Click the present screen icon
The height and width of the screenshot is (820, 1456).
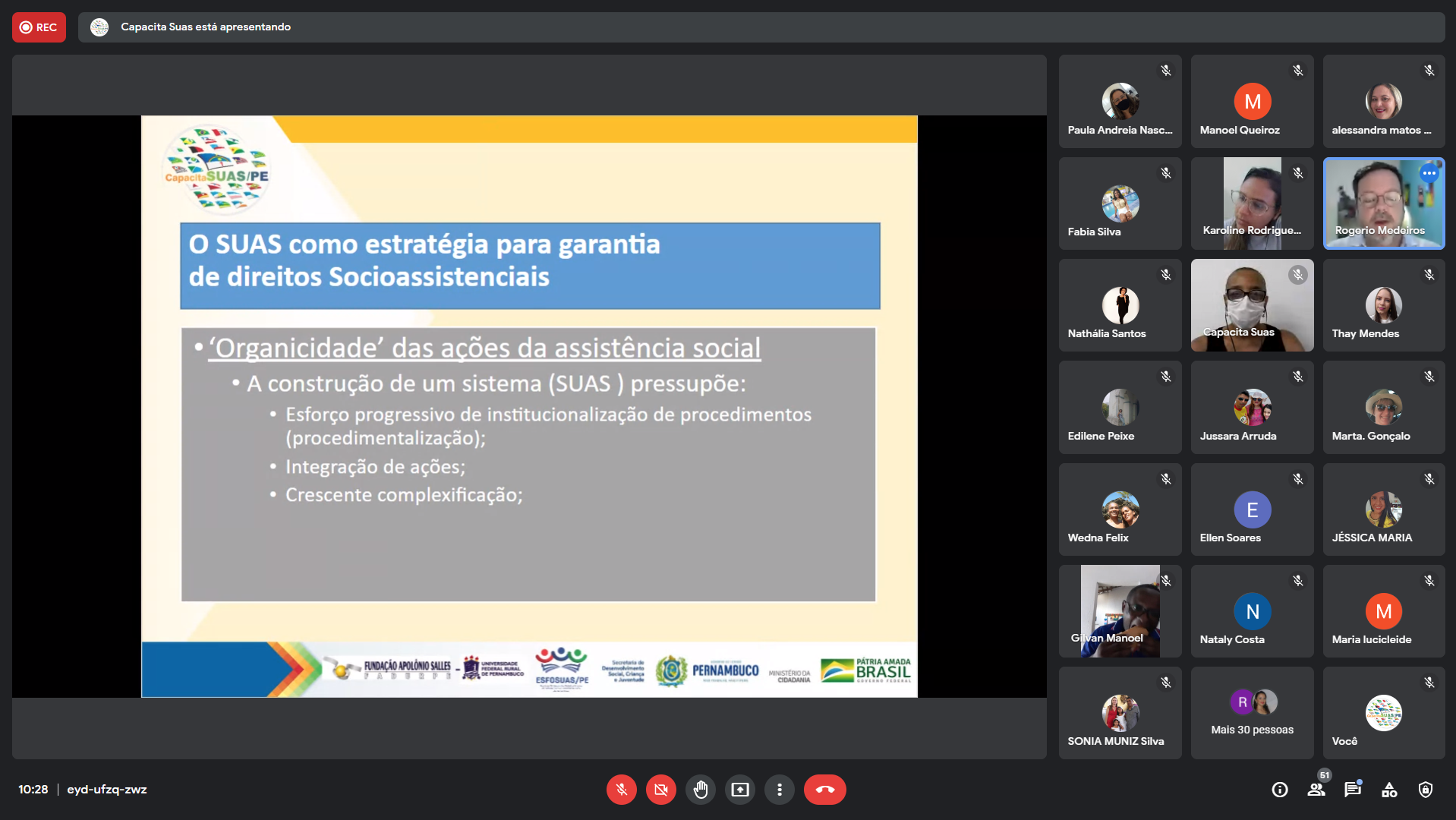pyautogui.click(x=739, y=790)
